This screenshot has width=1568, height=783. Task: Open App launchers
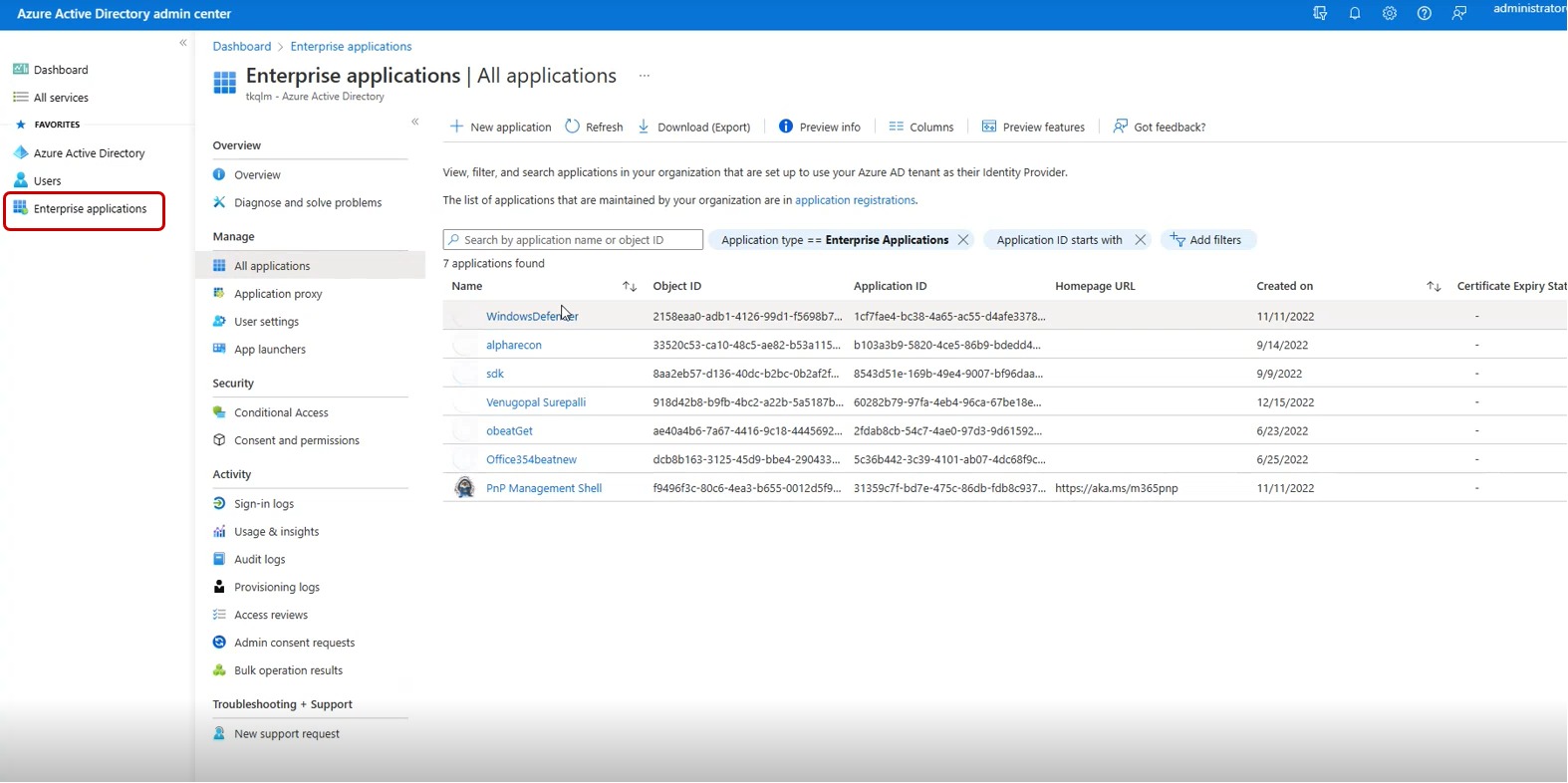pyautogui.click(x=270, y=351)
